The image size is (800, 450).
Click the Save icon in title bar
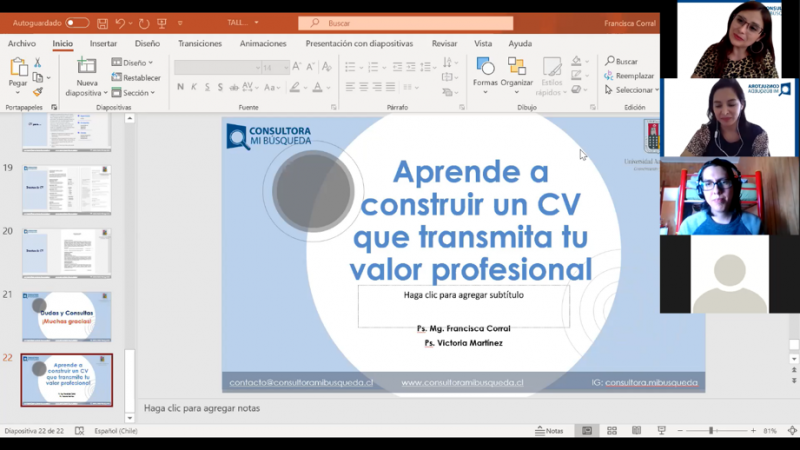[x=103, y=23]
